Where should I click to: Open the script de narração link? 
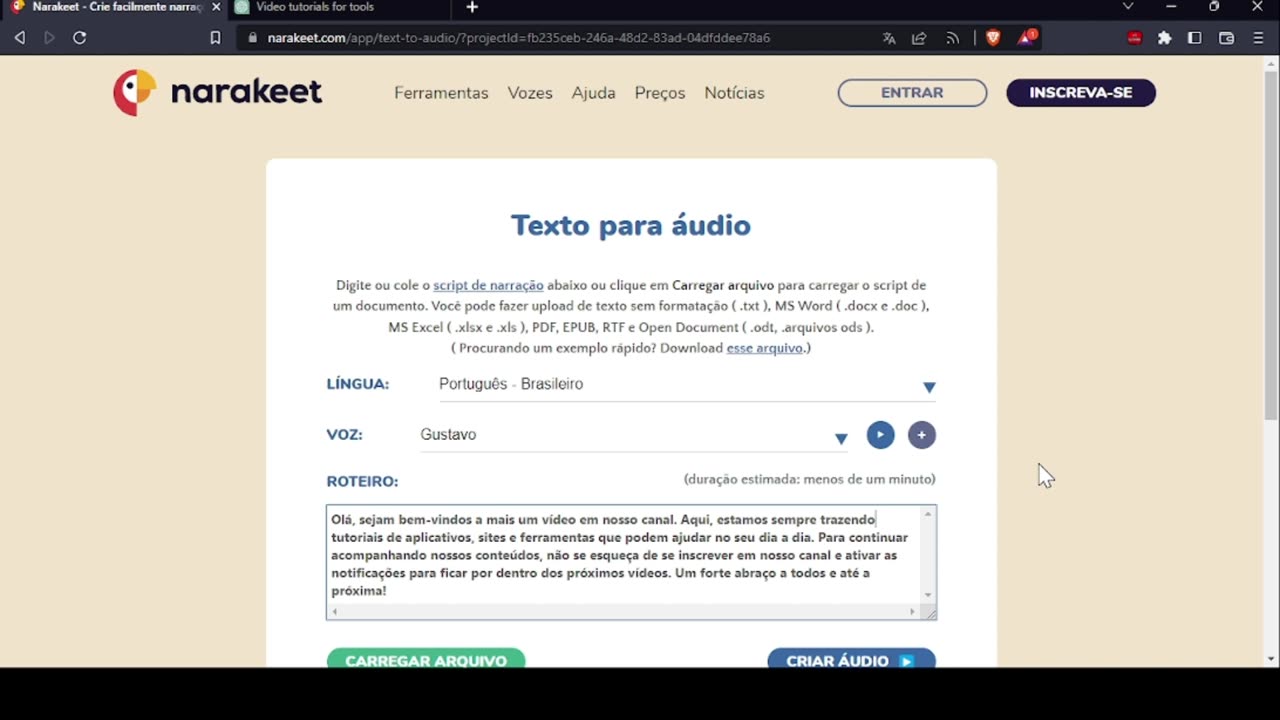(488, 285)
